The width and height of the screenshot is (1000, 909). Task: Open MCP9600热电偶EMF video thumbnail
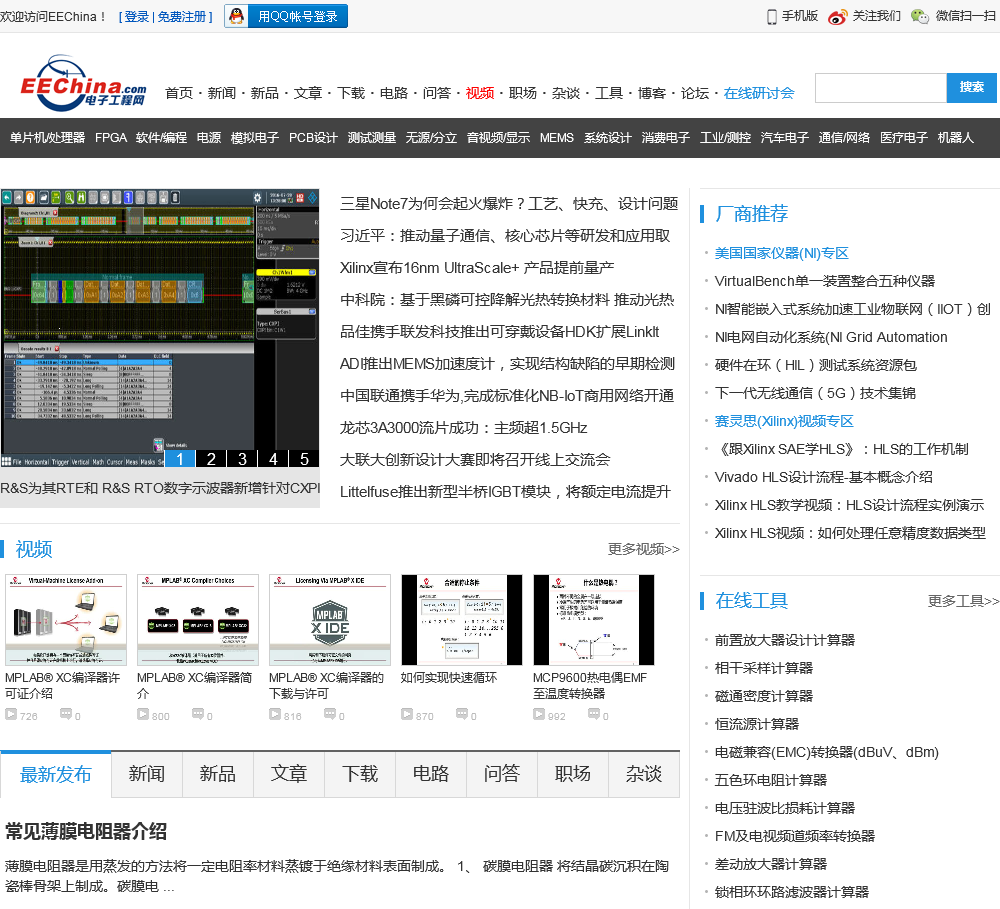tap(594, 619)
